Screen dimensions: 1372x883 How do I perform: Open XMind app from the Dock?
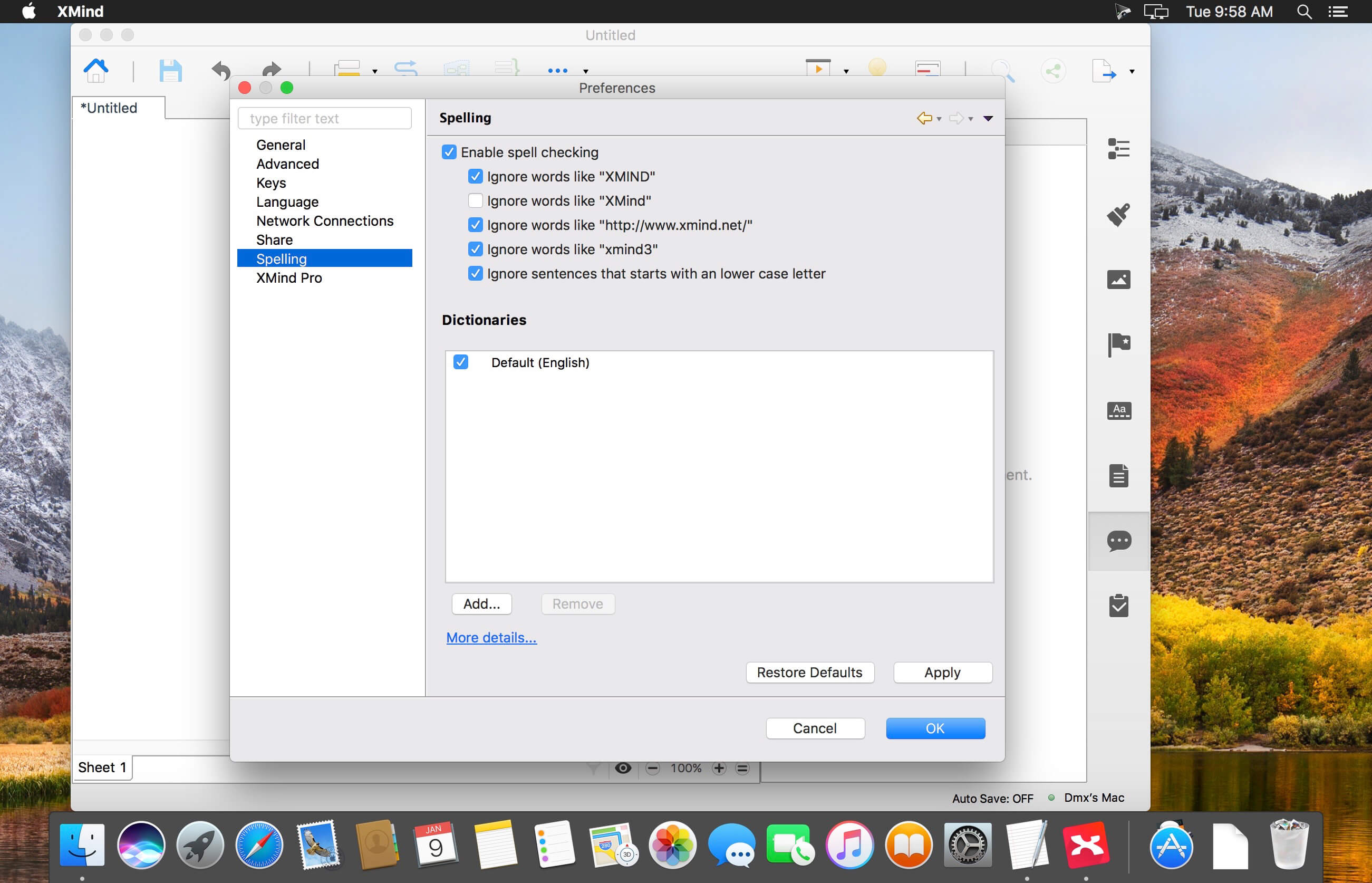(1086, 844)
